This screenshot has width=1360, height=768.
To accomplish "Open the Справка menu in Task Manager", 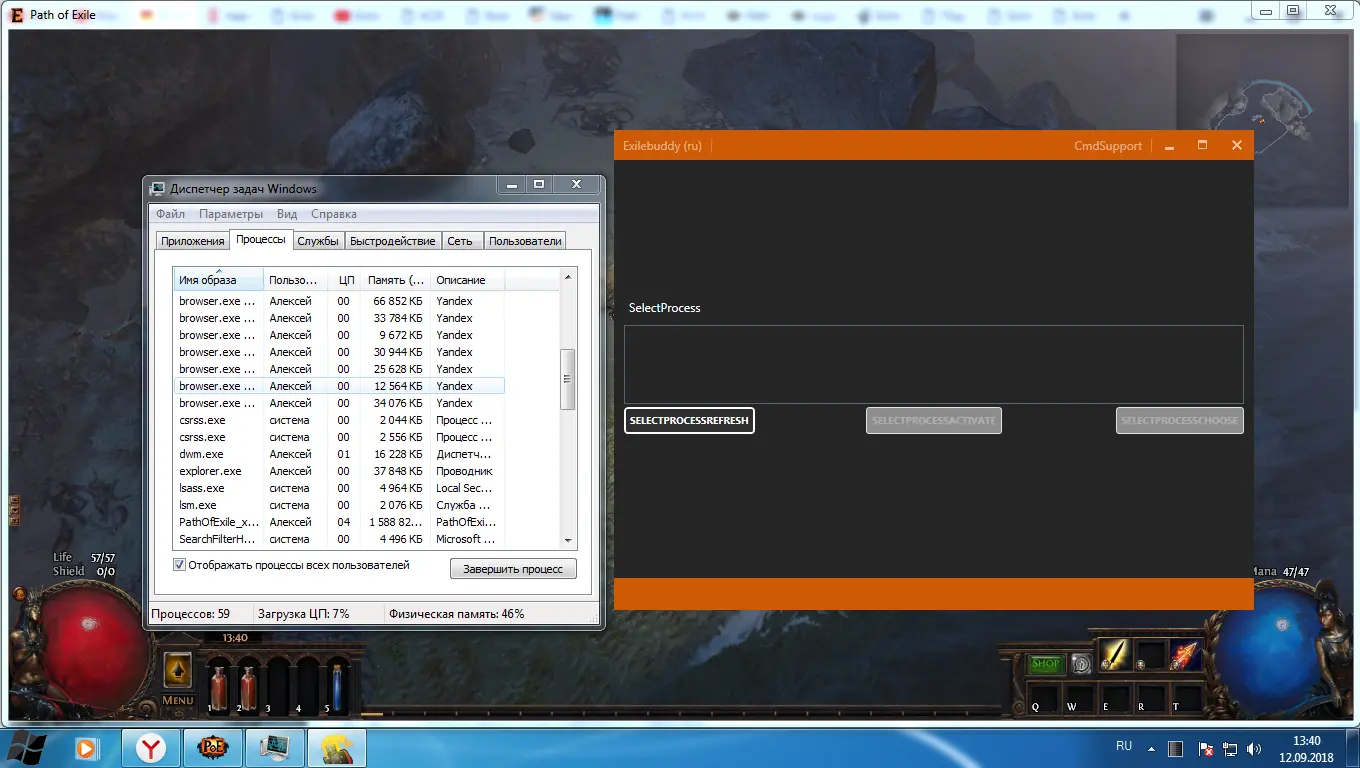I will pyautogui.click(x=334, y=214).
